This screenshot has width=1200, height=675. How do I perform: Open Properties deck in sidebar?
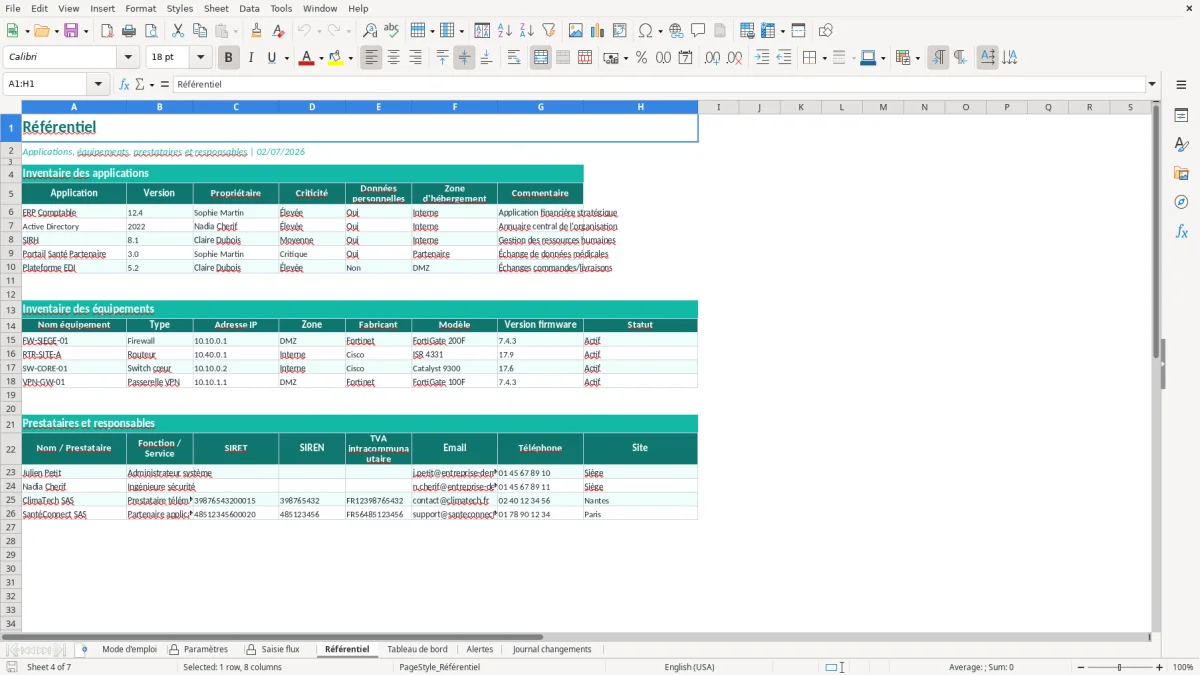click(x=1181, y=116)
